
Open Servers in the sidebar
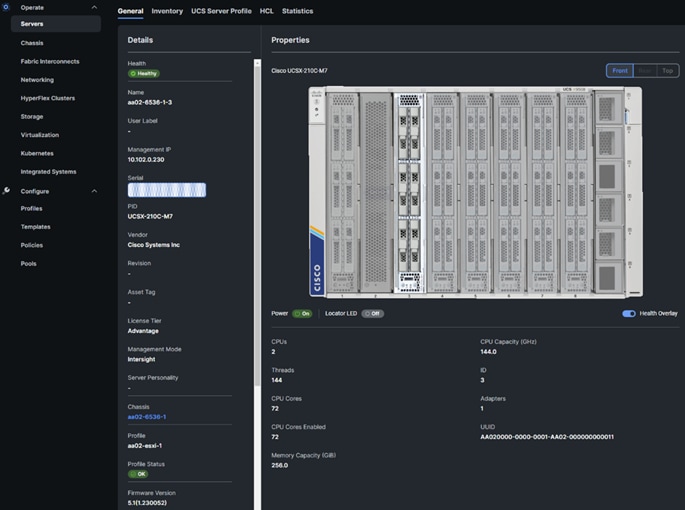pos(56,24)
